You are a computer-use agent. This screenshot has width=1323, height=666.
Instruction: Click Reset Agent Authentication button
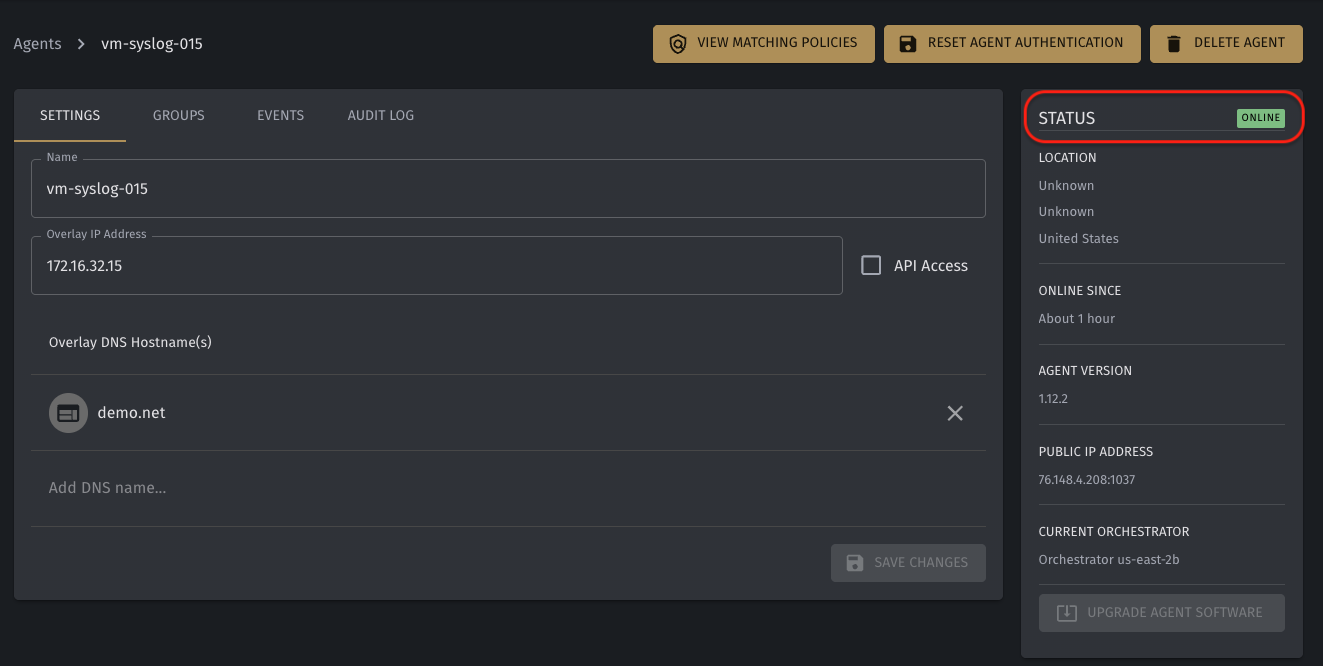(x=1012, y=44)
